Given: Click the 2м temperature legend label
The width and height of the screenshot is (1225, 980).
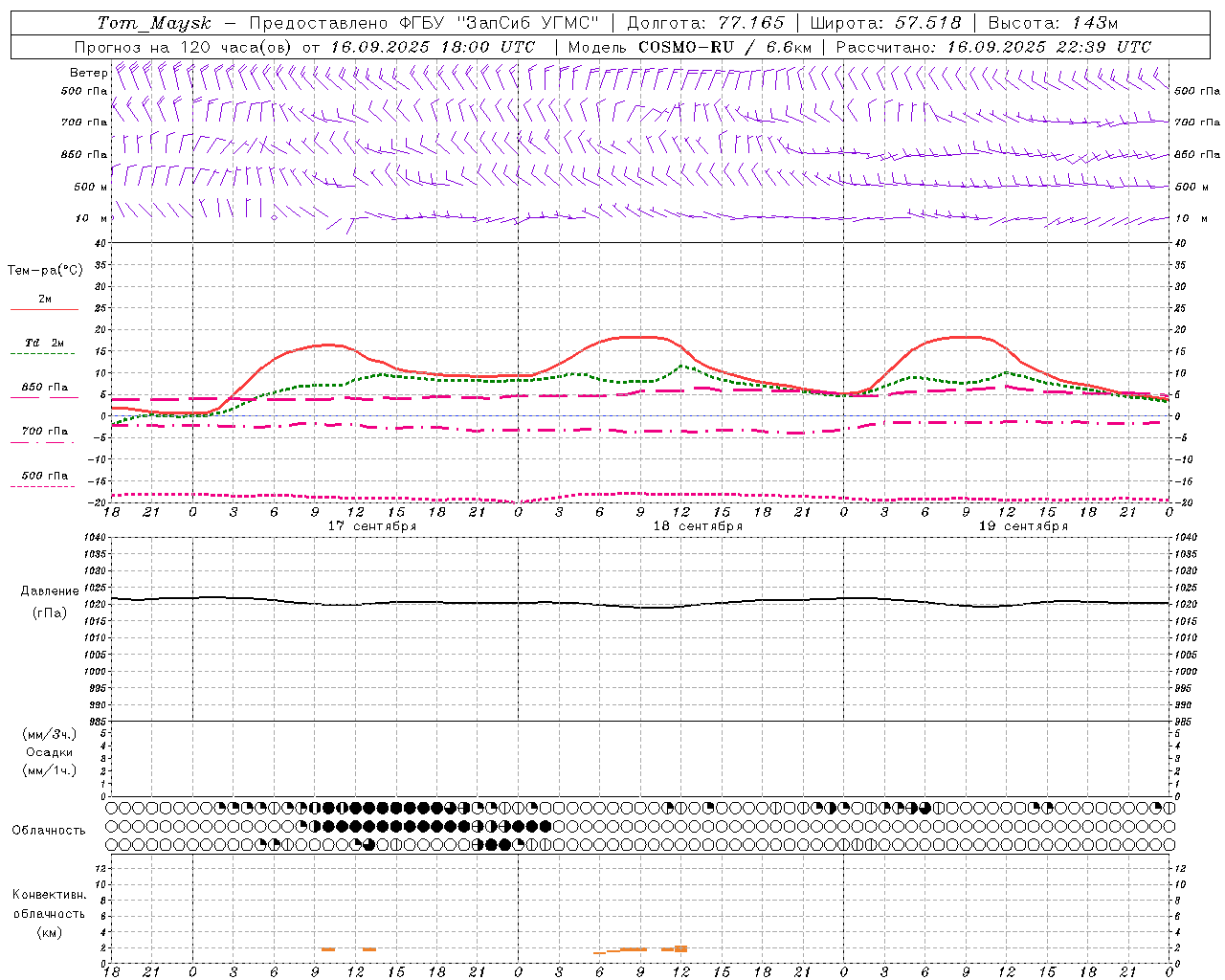Looking at the screenshot, I should pos(45,299).
